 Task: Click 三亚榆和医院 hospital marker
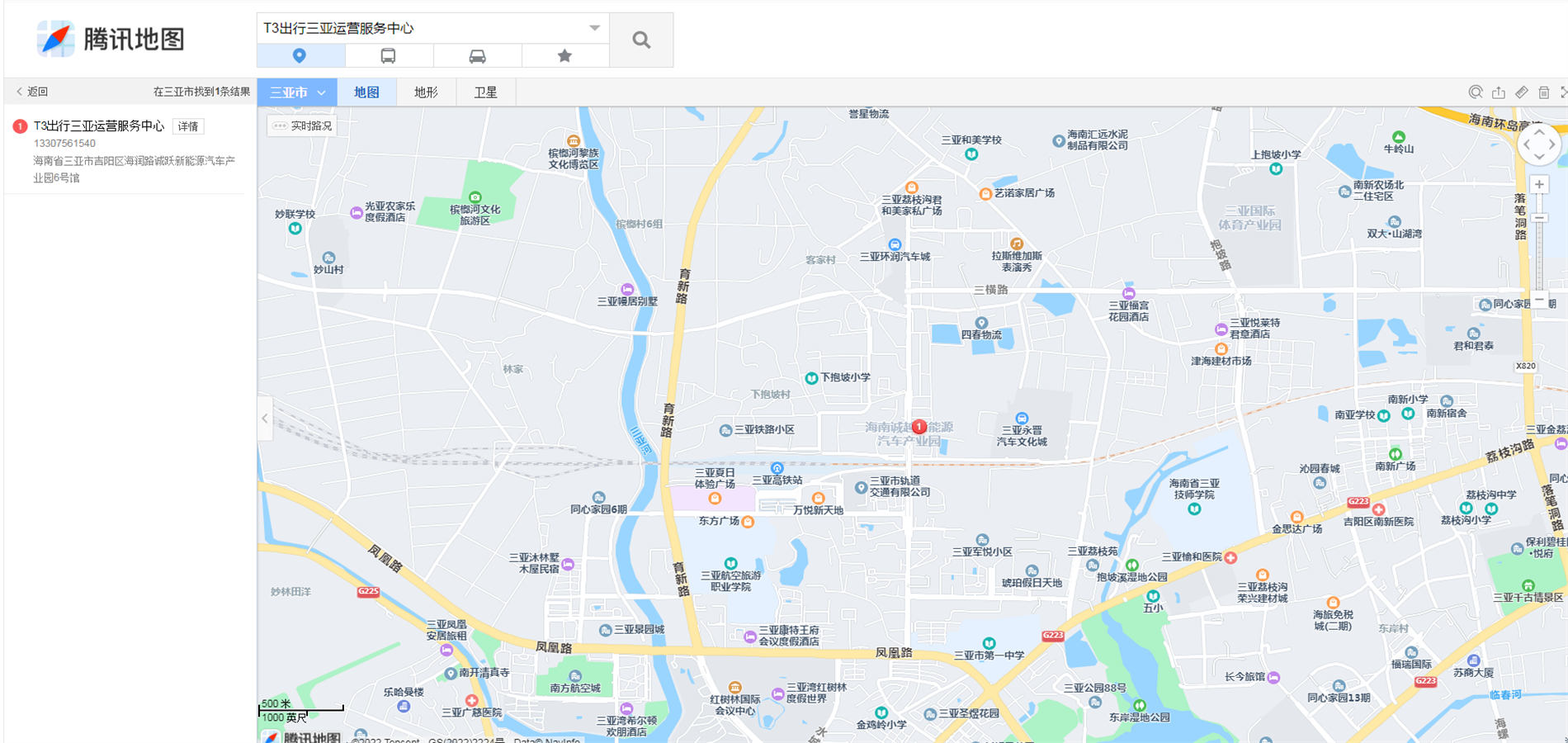pyautogui.click(x=1230, y=557)
